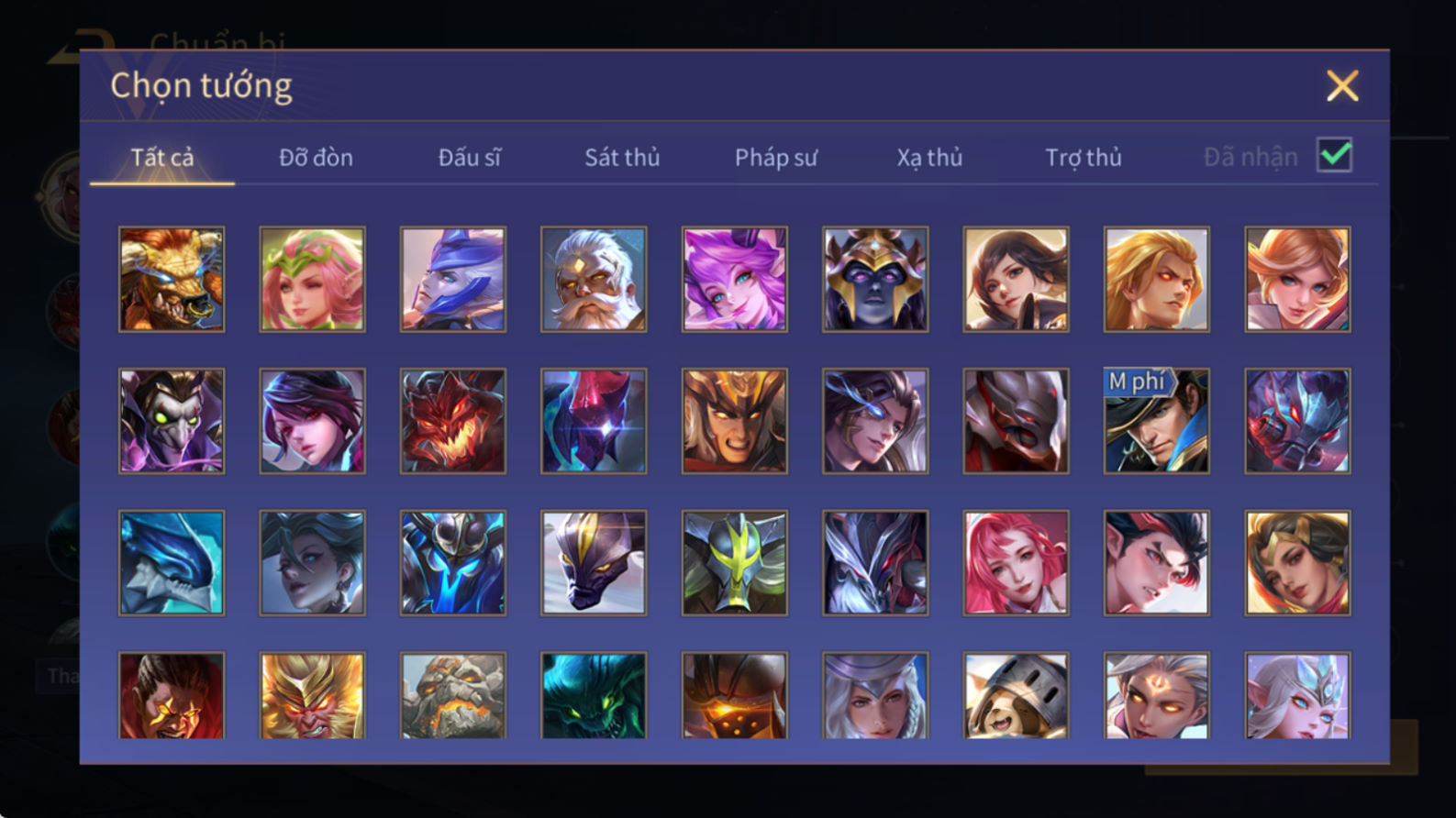Switch to the Đỡ đòn tab
Viewport: 1456px width, 818px height.
(316, 158)
